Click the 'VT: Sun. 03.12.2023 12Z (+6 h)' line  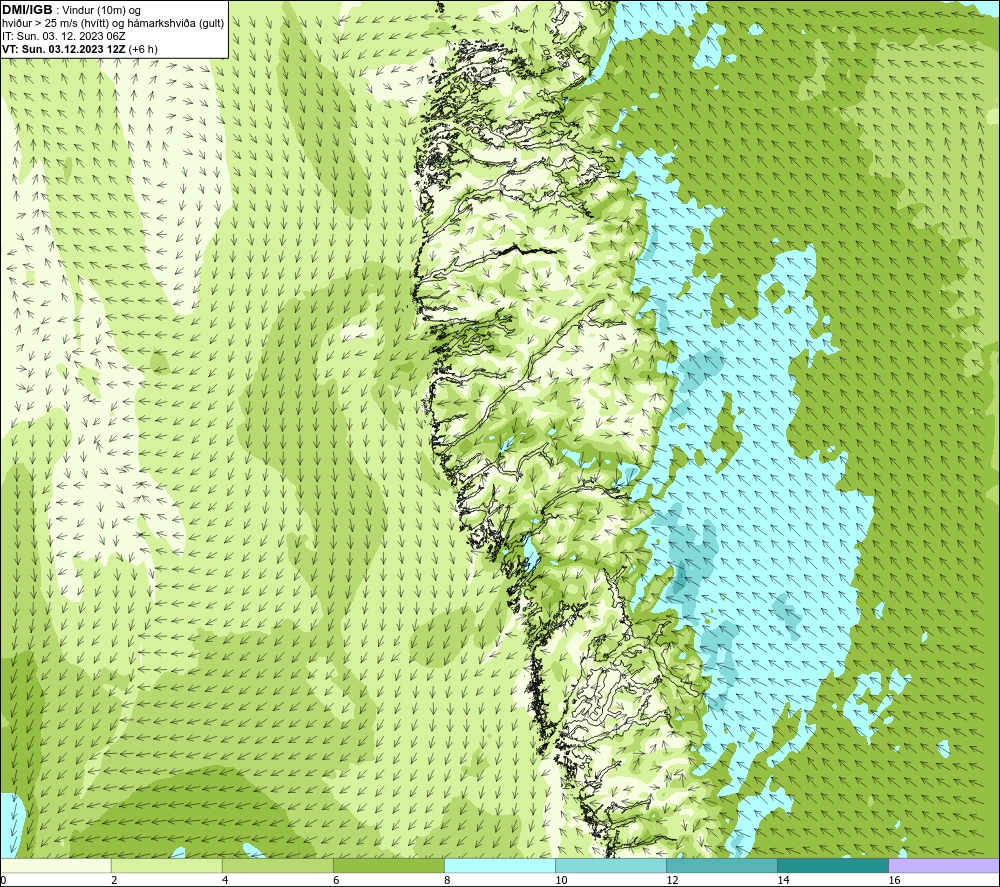pyautogui.click(x=80, y=49)
